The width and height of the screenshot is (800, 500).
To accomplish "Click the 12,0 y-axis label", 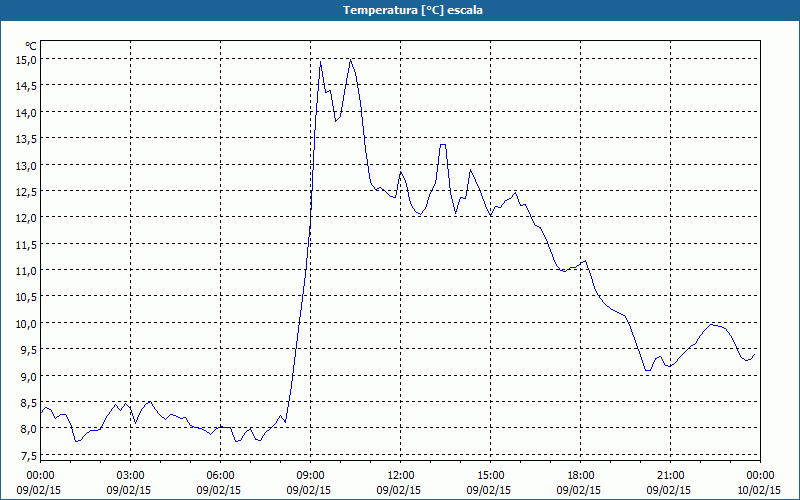I will (26, 218).
